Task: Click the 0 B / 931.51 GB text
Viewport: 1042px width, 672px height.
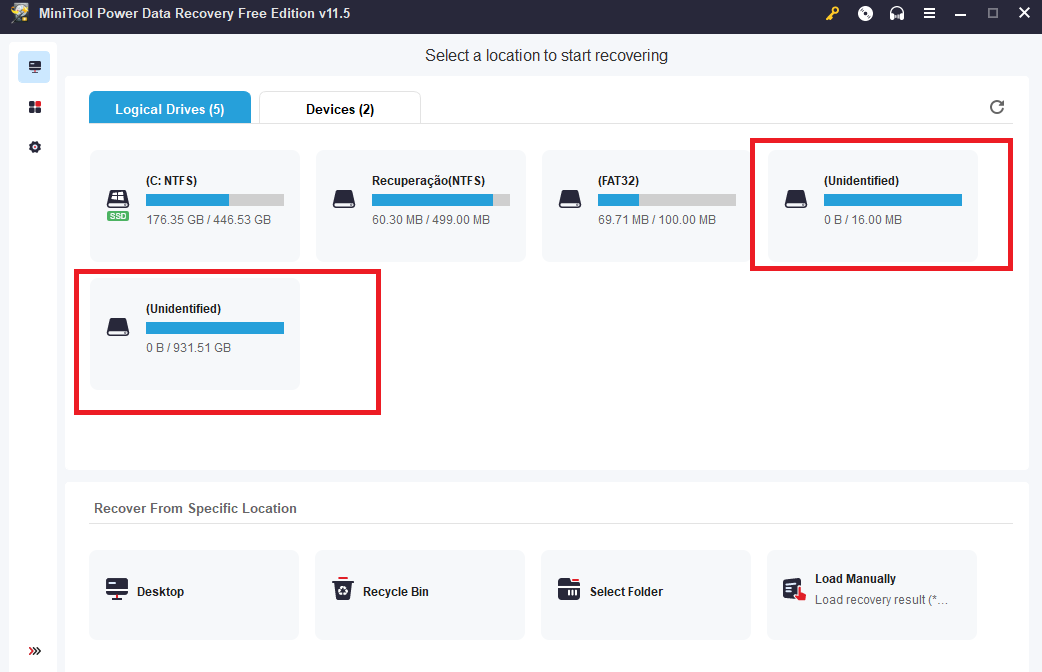Action: point(188,348)
